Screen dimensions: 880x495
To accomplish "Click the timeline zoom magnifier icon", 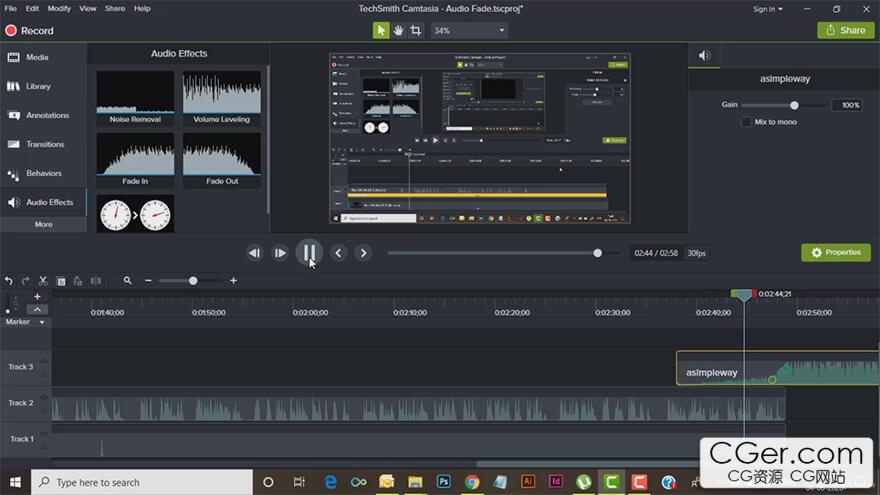I will pyautogui.click(x=127, y=281).
